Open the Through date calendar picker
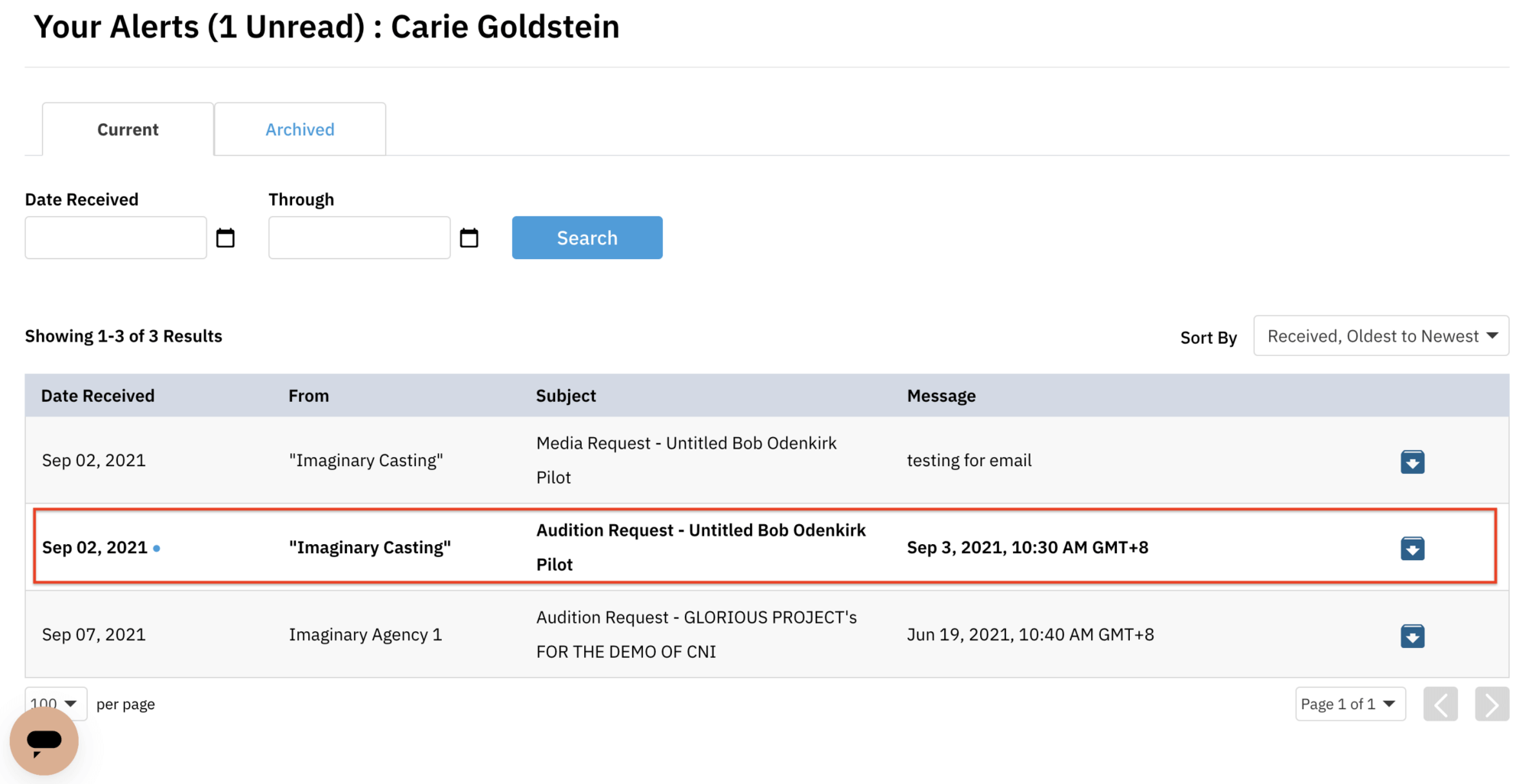The width and height of the screenshot is (1529, 784). (469, 238)
